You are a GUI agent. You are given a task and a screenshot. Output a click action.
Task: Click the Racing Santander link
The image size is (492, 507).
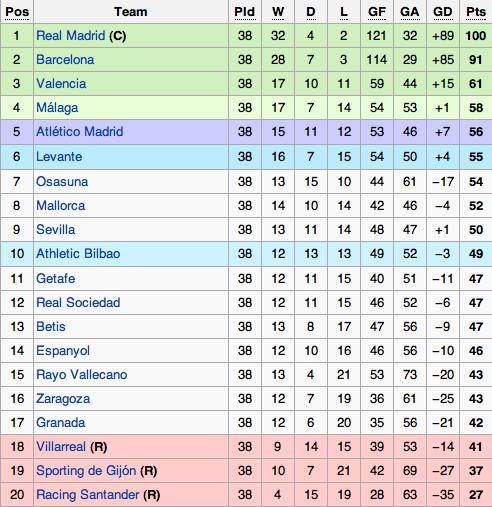[88, 495]
